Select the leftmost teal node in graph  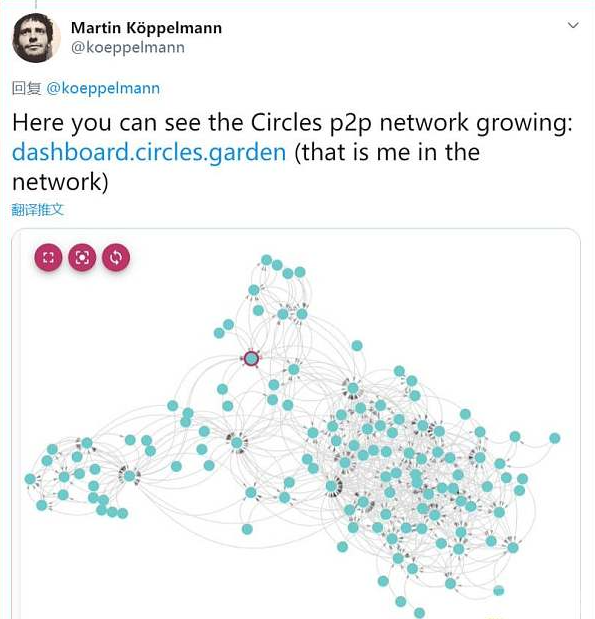(x=30, y=479)
